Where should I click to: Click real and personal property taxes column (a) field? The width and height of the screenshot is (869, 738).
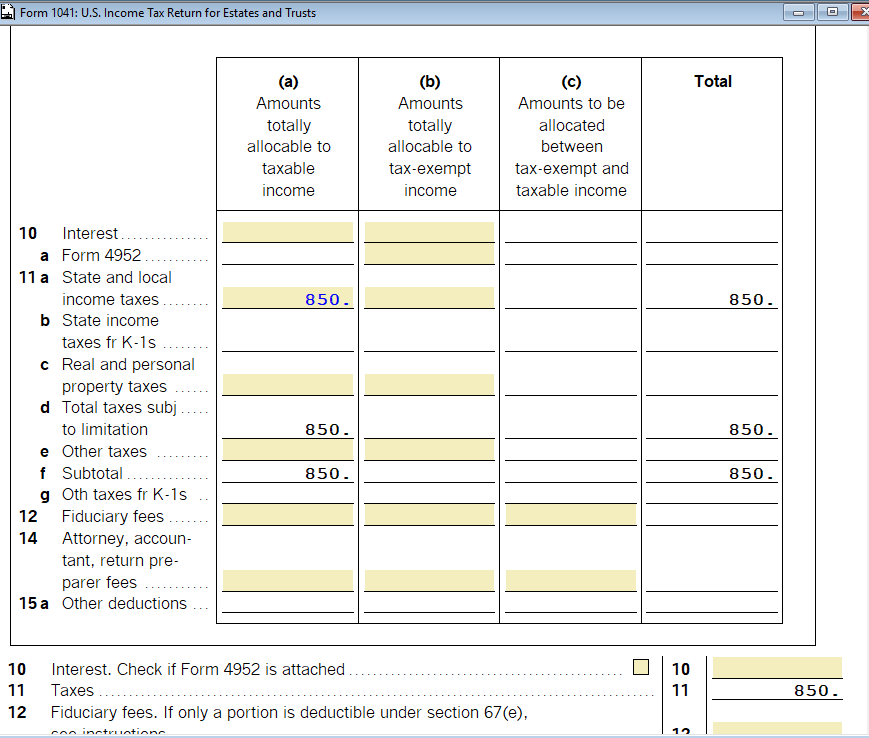(x=288, y=384)
